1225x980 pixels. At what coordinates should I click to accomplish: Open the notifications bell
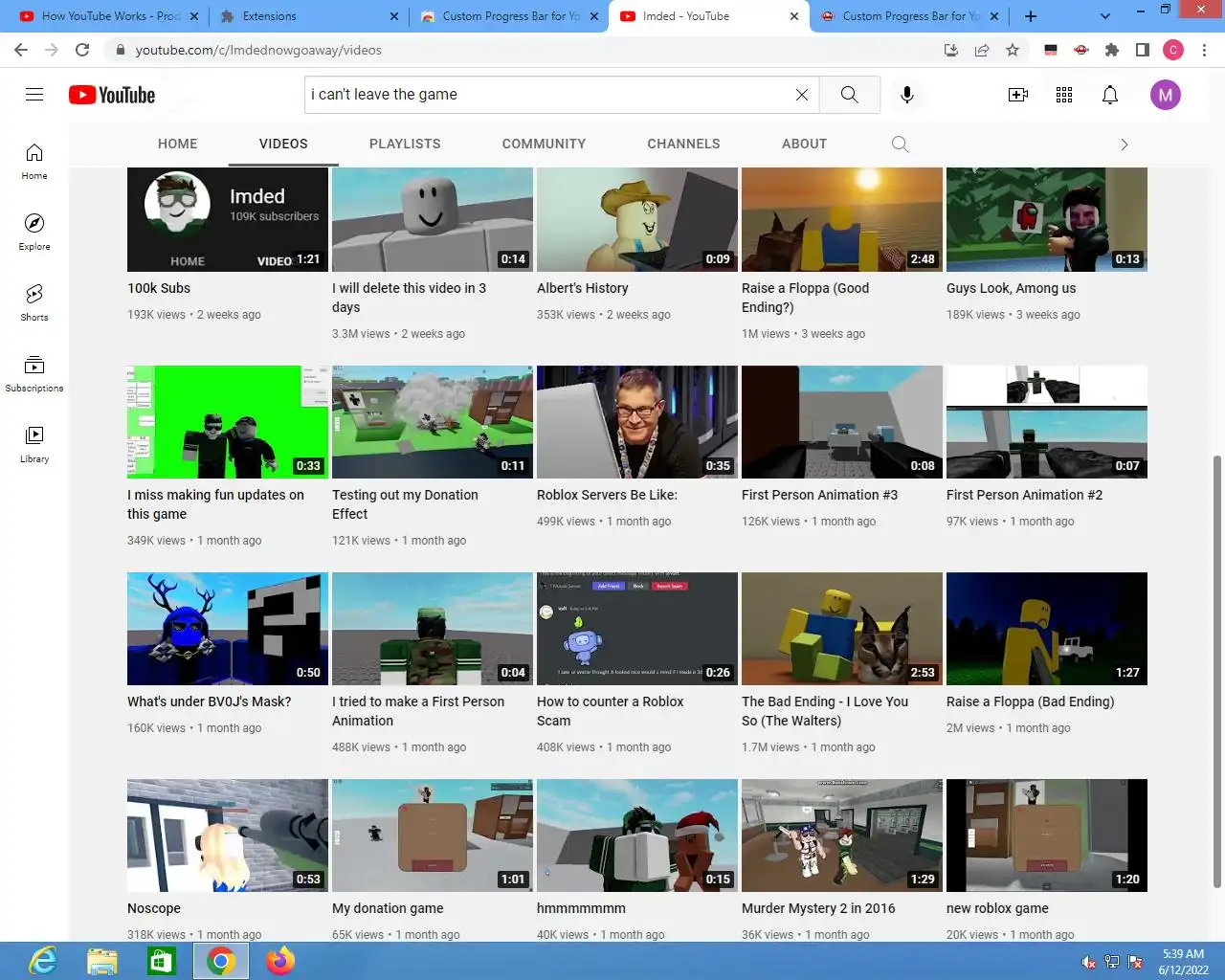tap(1110, 95)
